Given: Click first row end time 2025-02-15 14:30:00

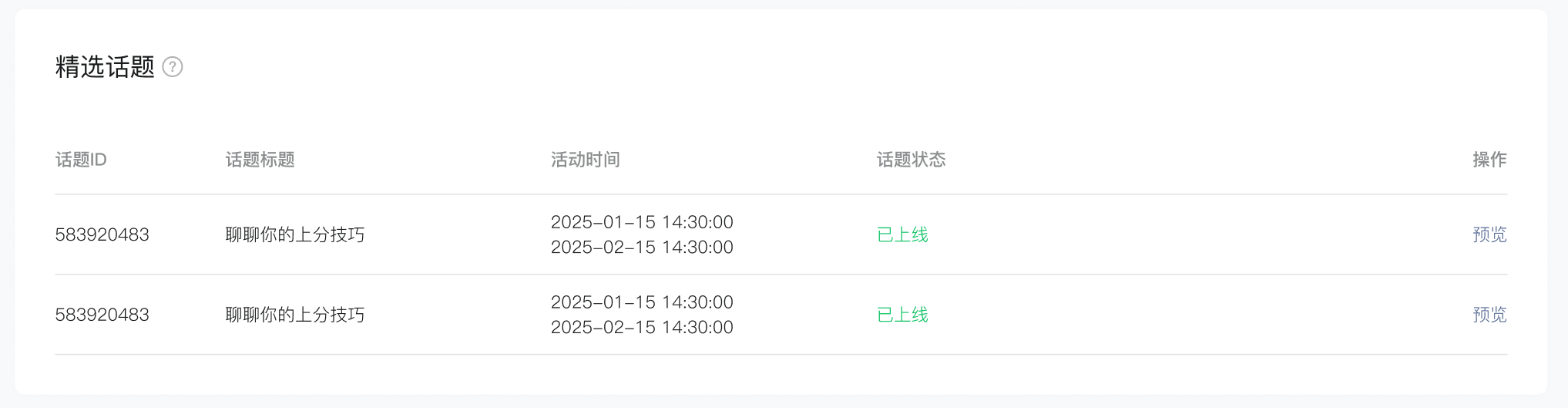Looking at the screenshot, I should (x=642, y=247).
